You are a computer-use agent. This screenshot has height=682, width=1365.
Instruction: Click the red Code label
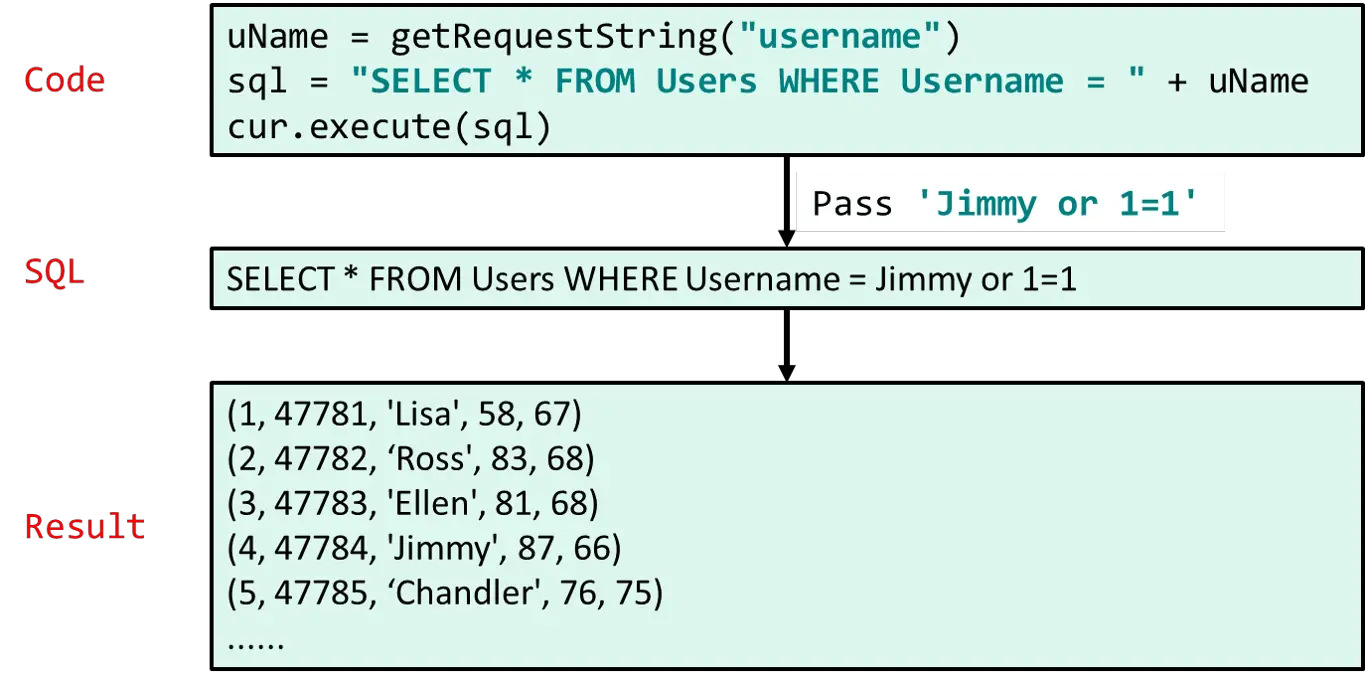point(64,80)
